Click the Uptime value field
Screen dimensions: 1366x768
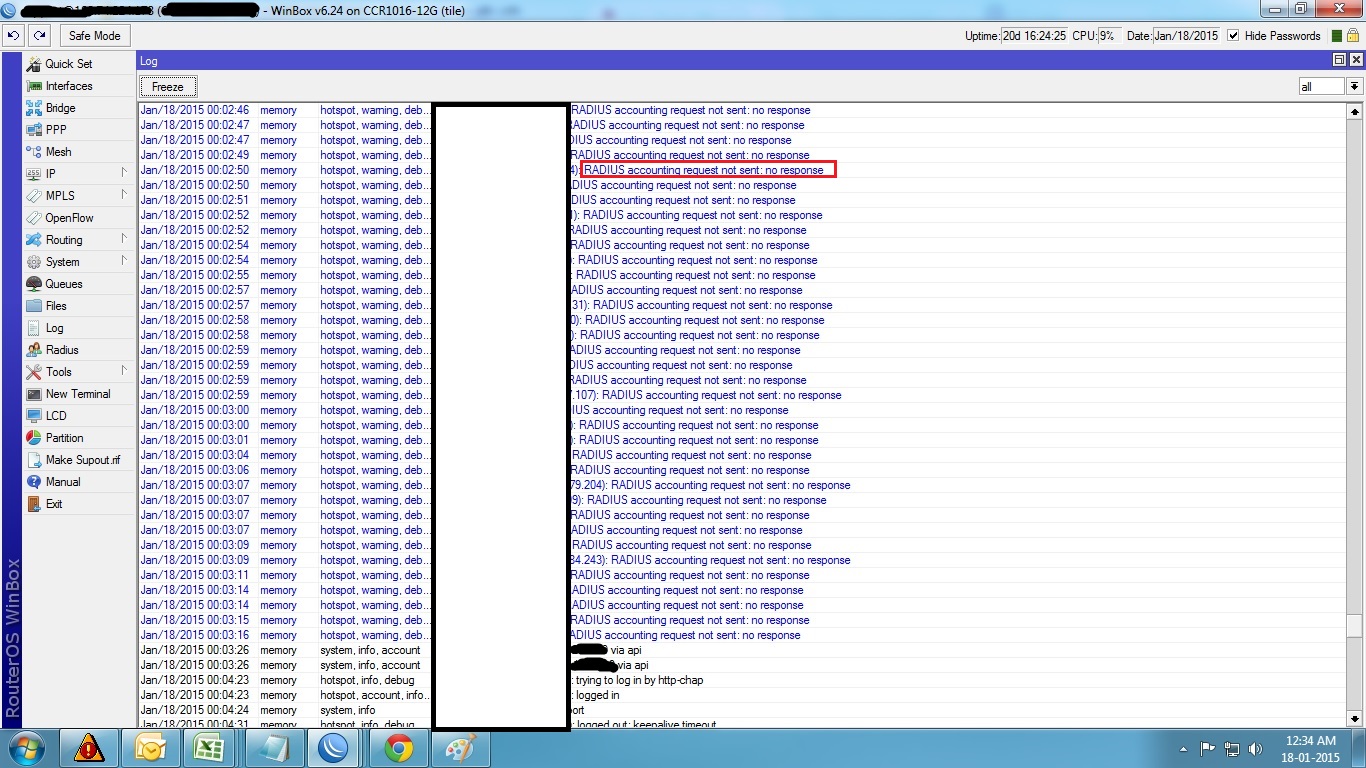click(1034, 36)
